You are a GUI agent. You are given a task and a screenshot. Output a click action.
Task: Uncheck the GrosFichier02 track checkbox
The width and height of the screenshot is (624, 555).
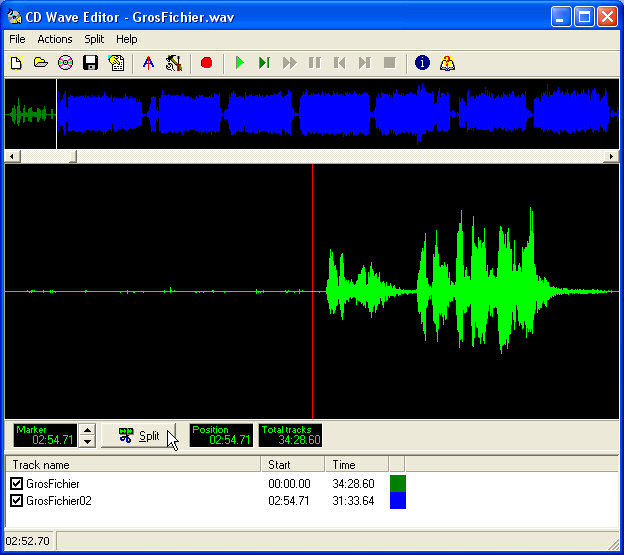coord(16,501)
